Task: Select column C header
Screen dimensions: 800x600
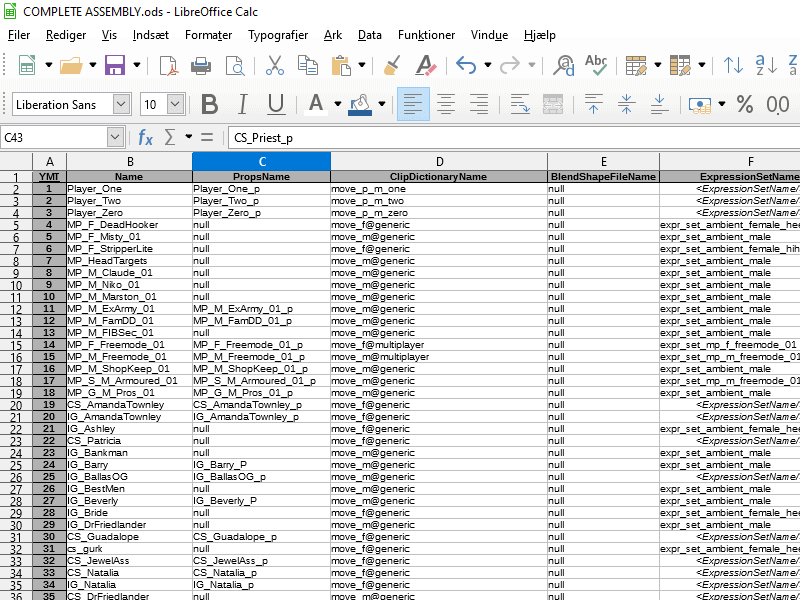Action: [x=261, y=162]
